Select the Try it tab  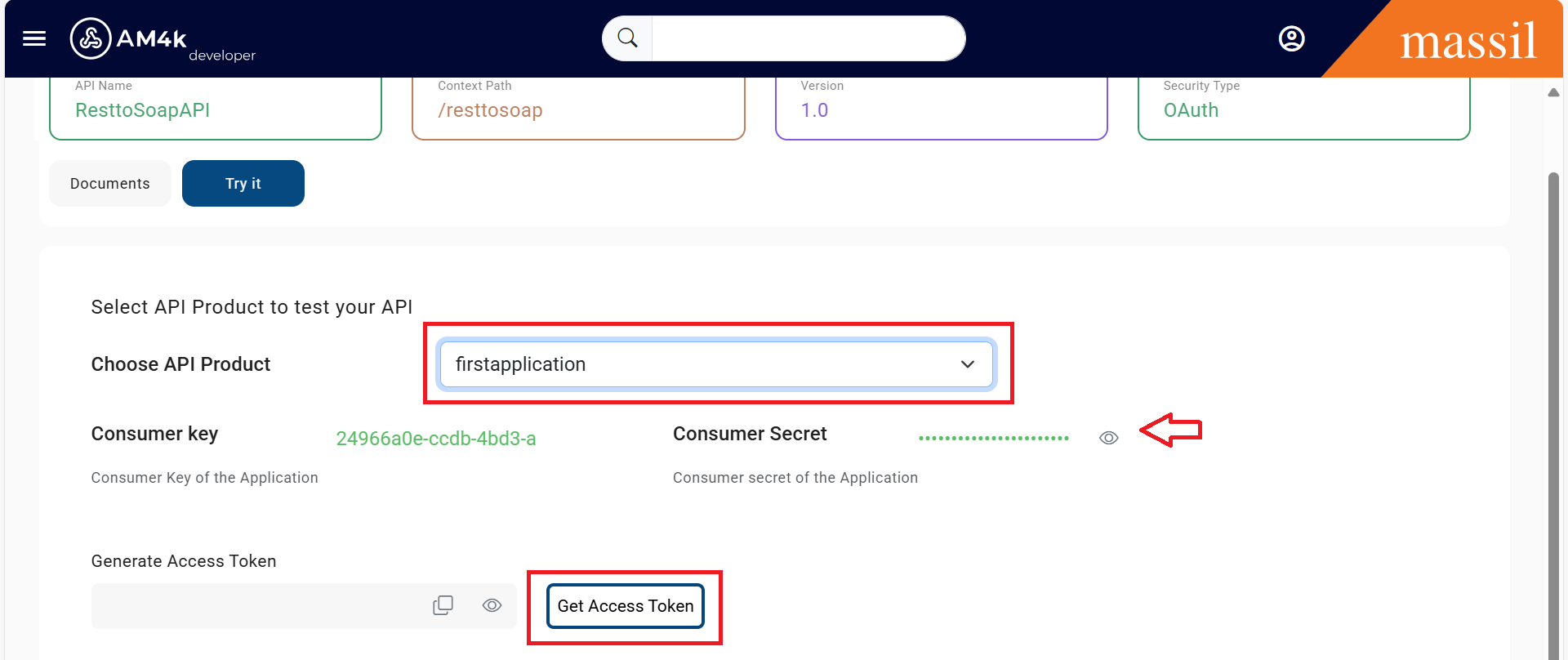(x=243, y=184)
